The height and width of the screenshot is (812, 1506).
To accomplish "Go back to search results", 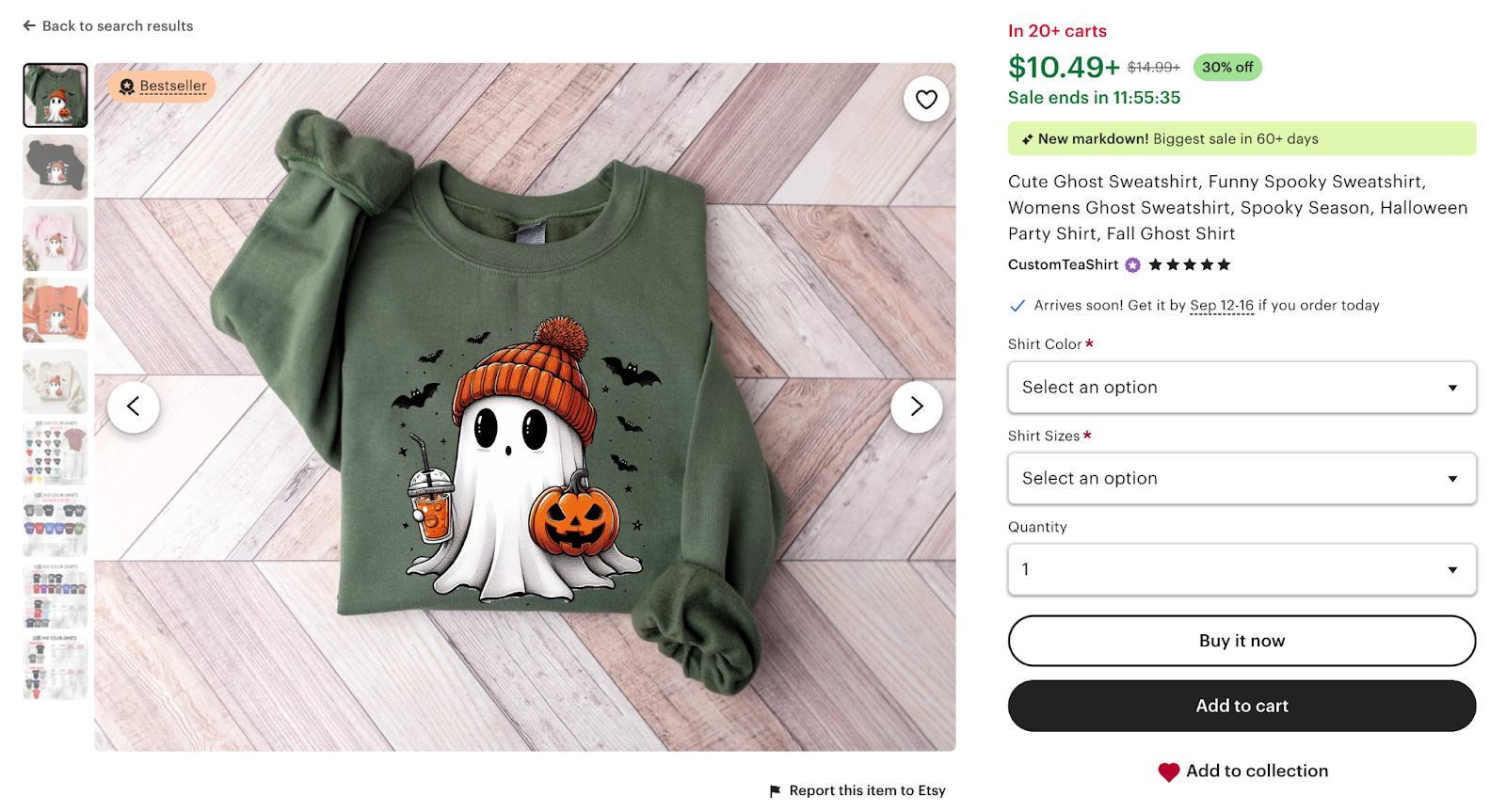I will click(106, 25).
